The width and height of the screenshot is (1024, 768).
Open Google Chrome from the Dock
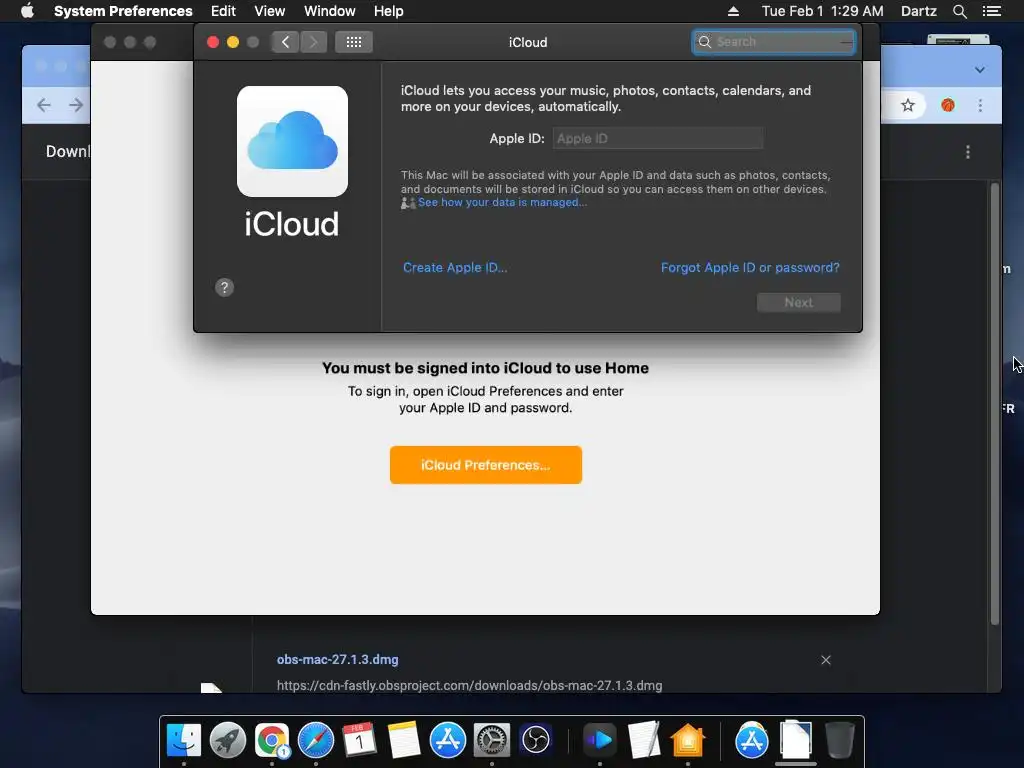(272, 740)
